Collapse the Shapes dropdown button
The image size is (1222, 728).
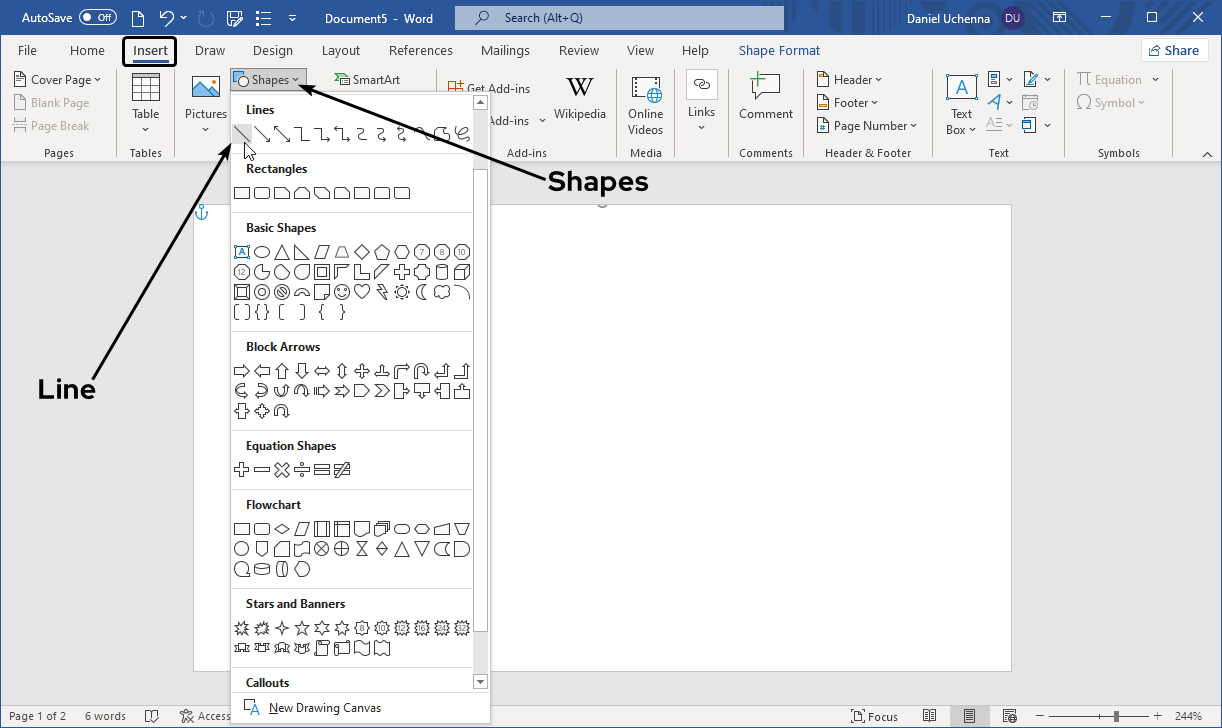[x=268, y=80]
